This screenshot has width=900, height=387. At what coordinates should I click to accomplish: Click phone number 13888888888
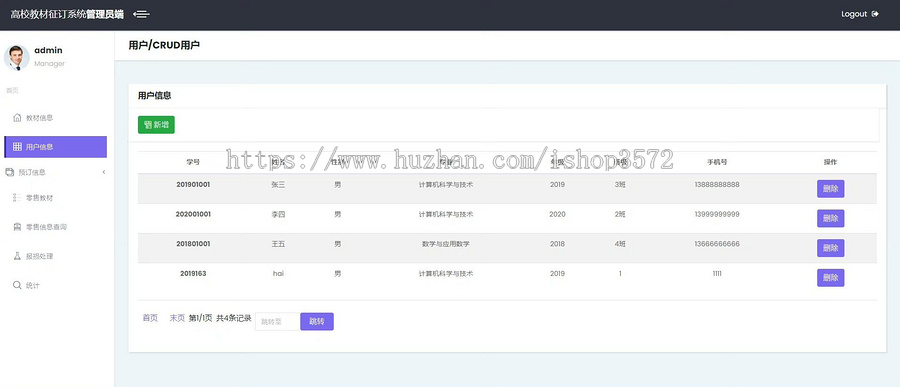click(x=717, y=185)
